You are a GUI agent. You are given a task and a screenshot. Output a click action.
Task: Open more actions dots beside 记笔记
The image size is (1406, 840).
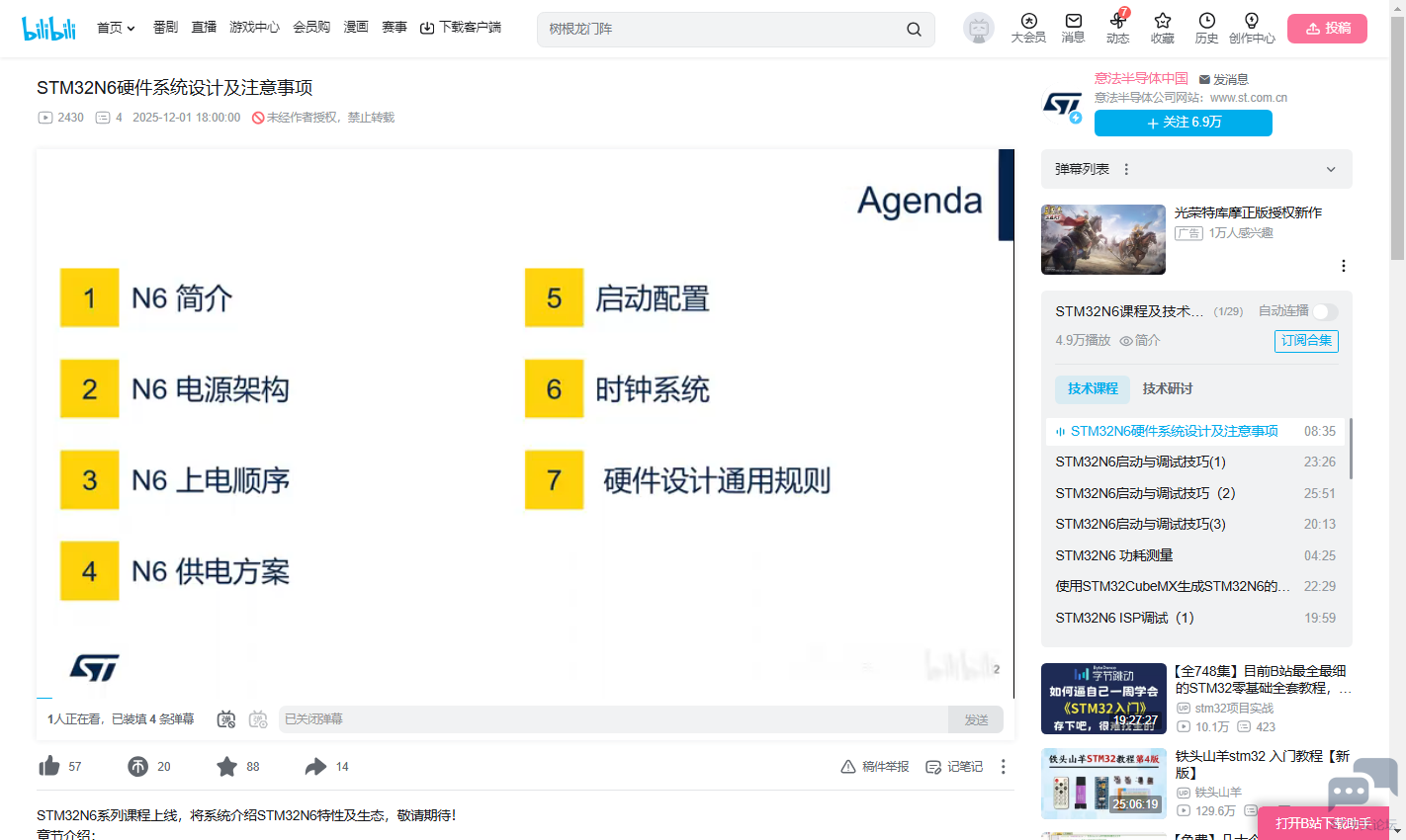click(x=1003, y=767)
